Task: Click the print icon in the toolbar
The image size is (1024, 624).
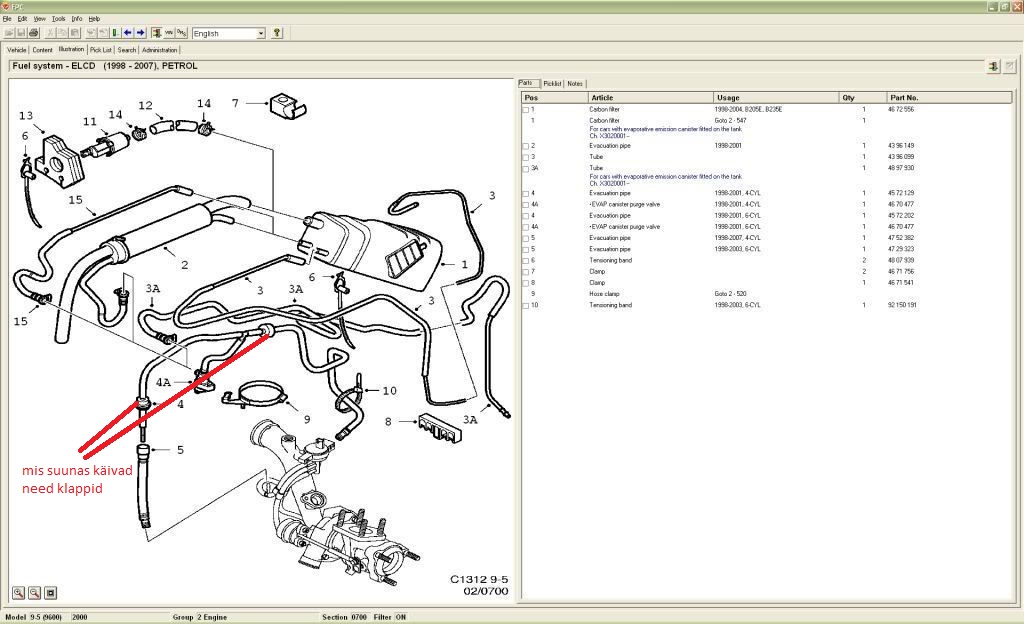Action: point(33,33)
